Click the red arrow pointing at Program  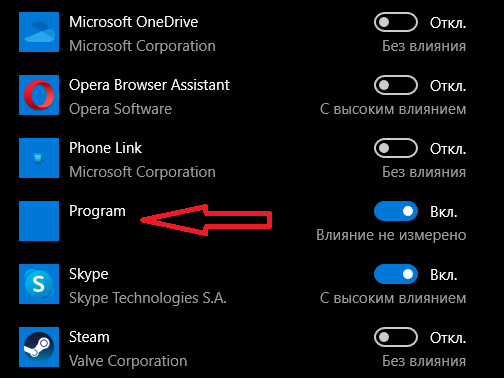pos(206,220)
